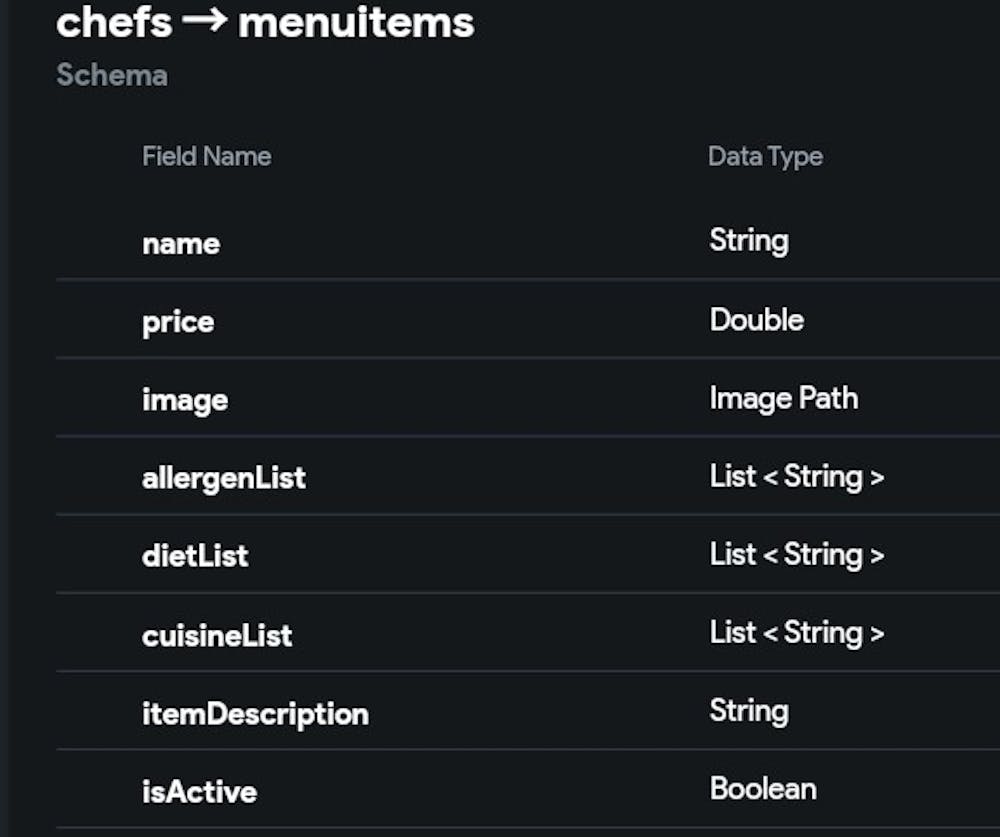The width and height of the screenshot is (1000, 837).
Task: Select the image field name
Action: pyautogui.click(x=185, y=400)
